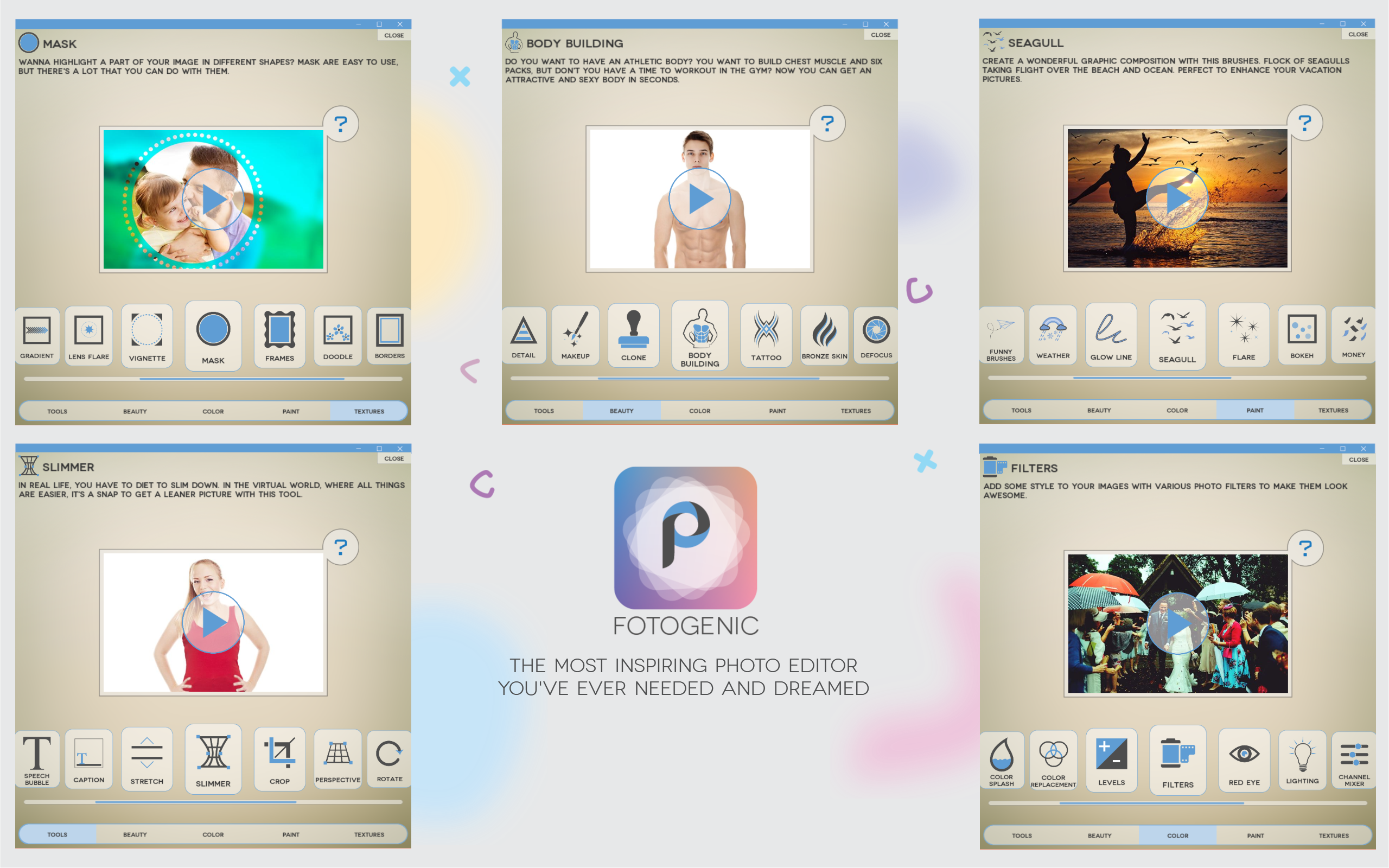Select the Lens Flare tool
1389x868 pixels.
(89, 336)
